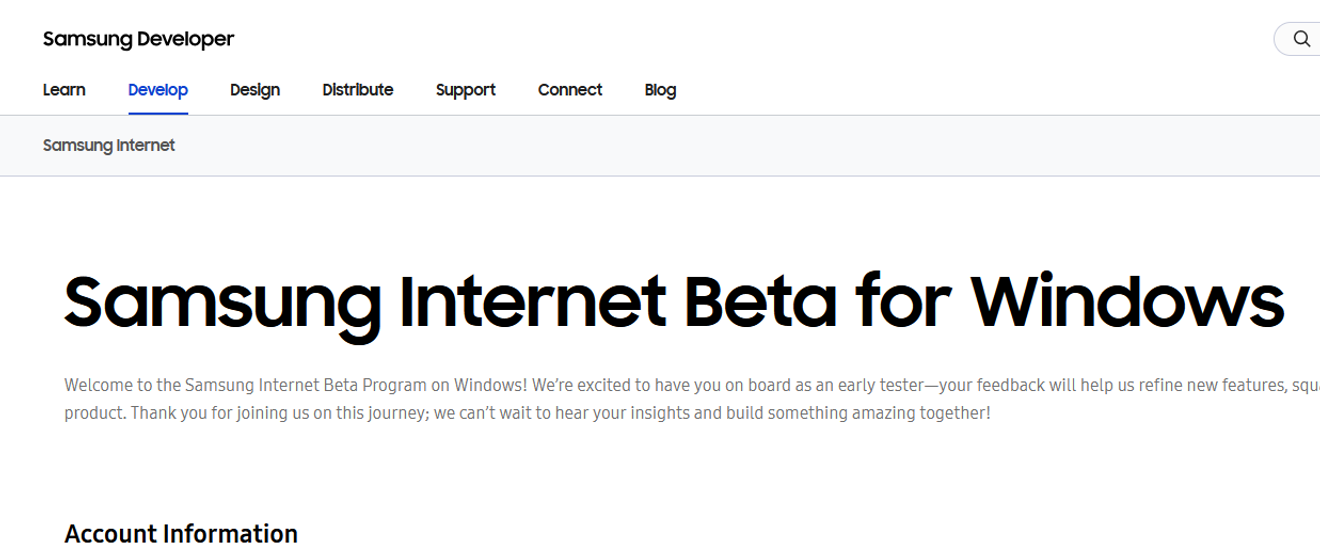The image size is (1320, 557).
Task: Go to the Distribute section
Action: [x=358, y=90]
